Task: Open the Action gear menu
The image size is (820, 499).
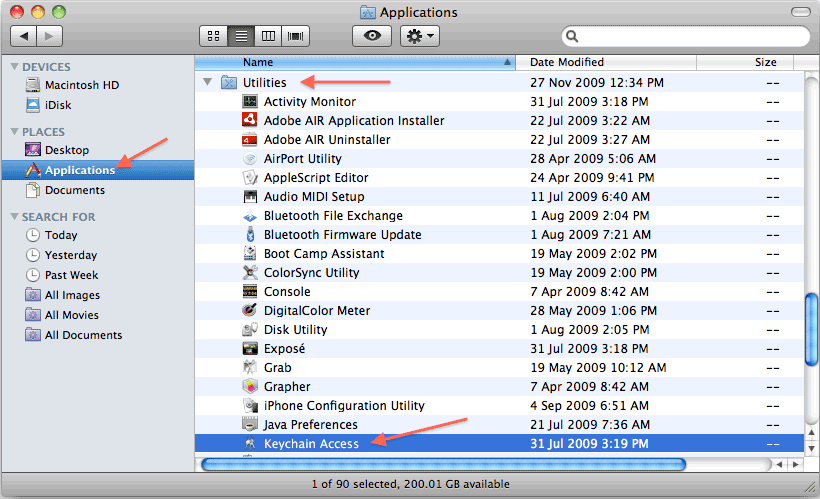Action: tap(420, 36)
